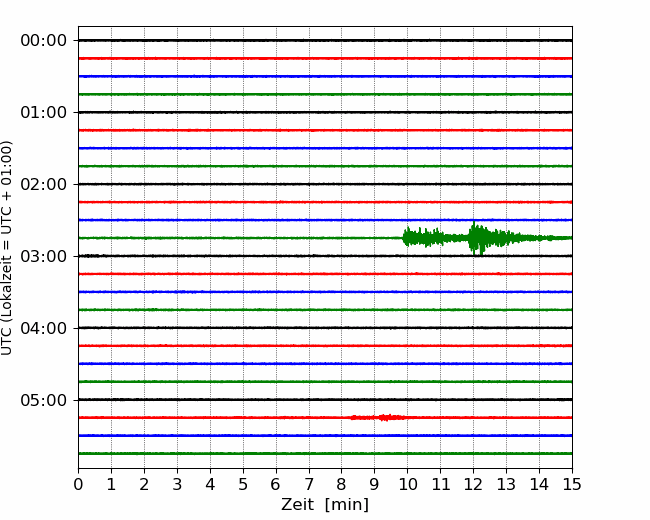Click the 01:00 time label on the y-axis

(x=44, y=112)
